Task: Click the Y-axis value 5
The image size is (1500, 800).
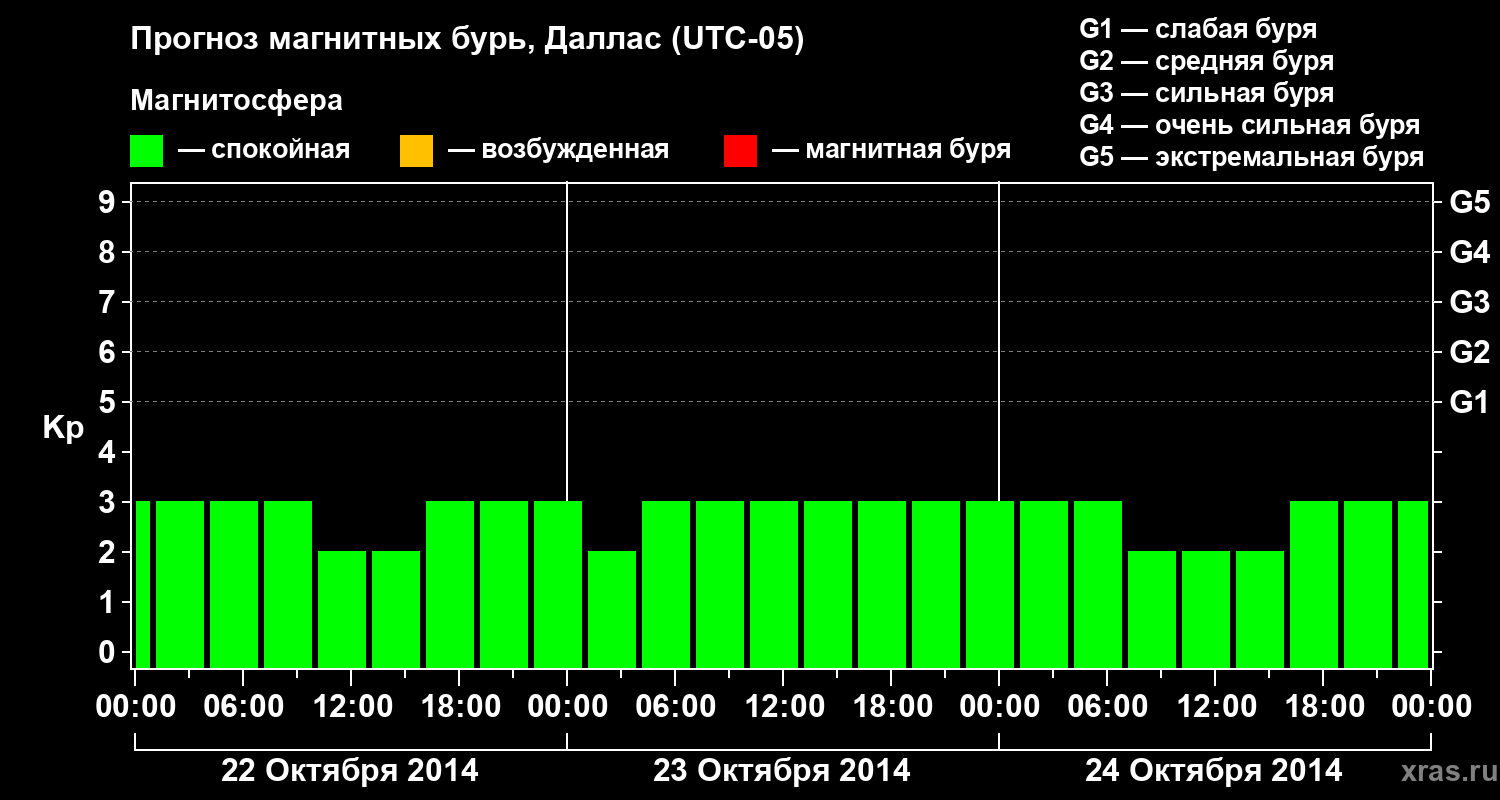Action: click(109, 402)
